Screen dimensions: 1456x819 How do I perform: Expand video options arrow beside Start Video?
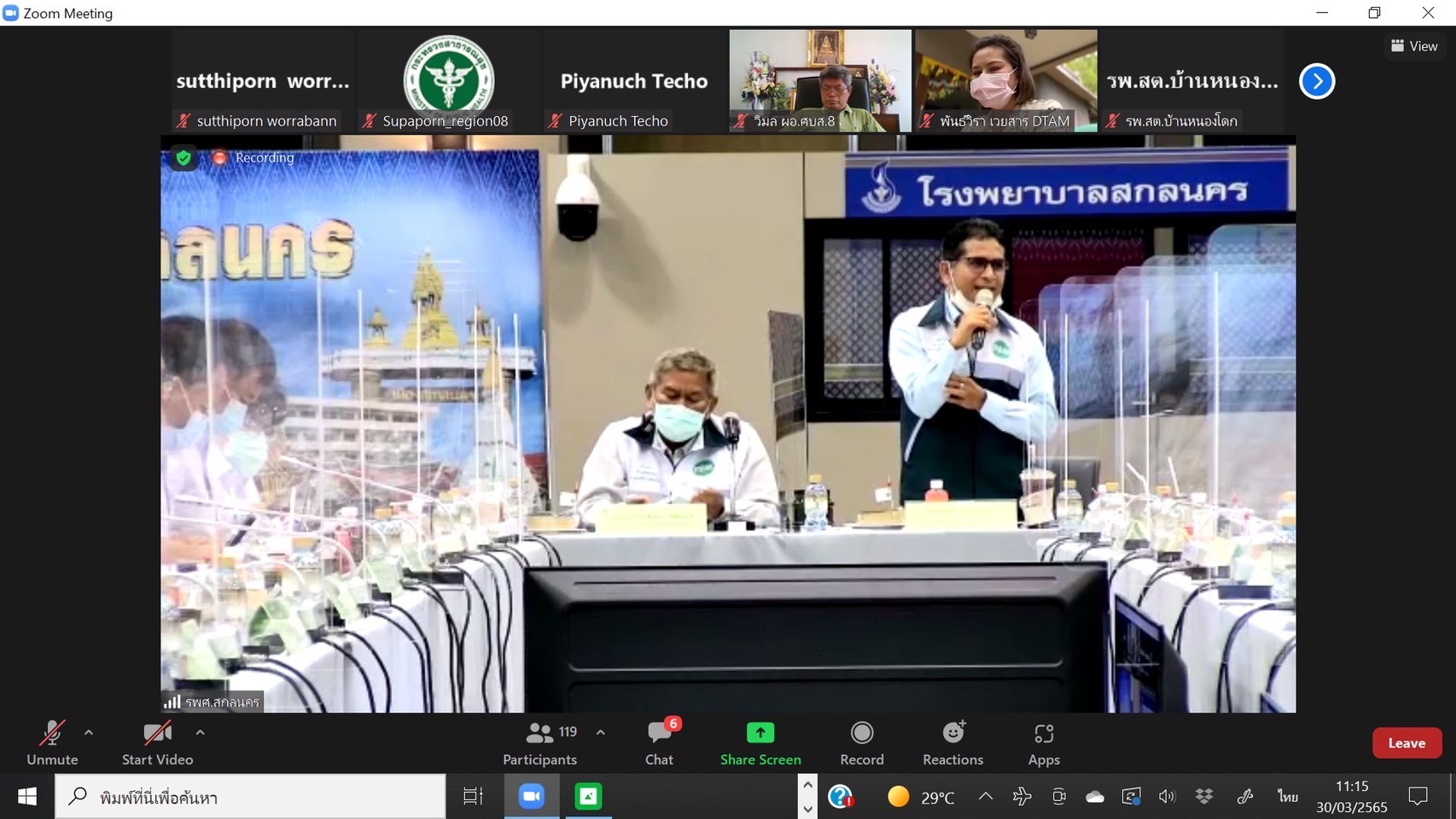(200, 732)
